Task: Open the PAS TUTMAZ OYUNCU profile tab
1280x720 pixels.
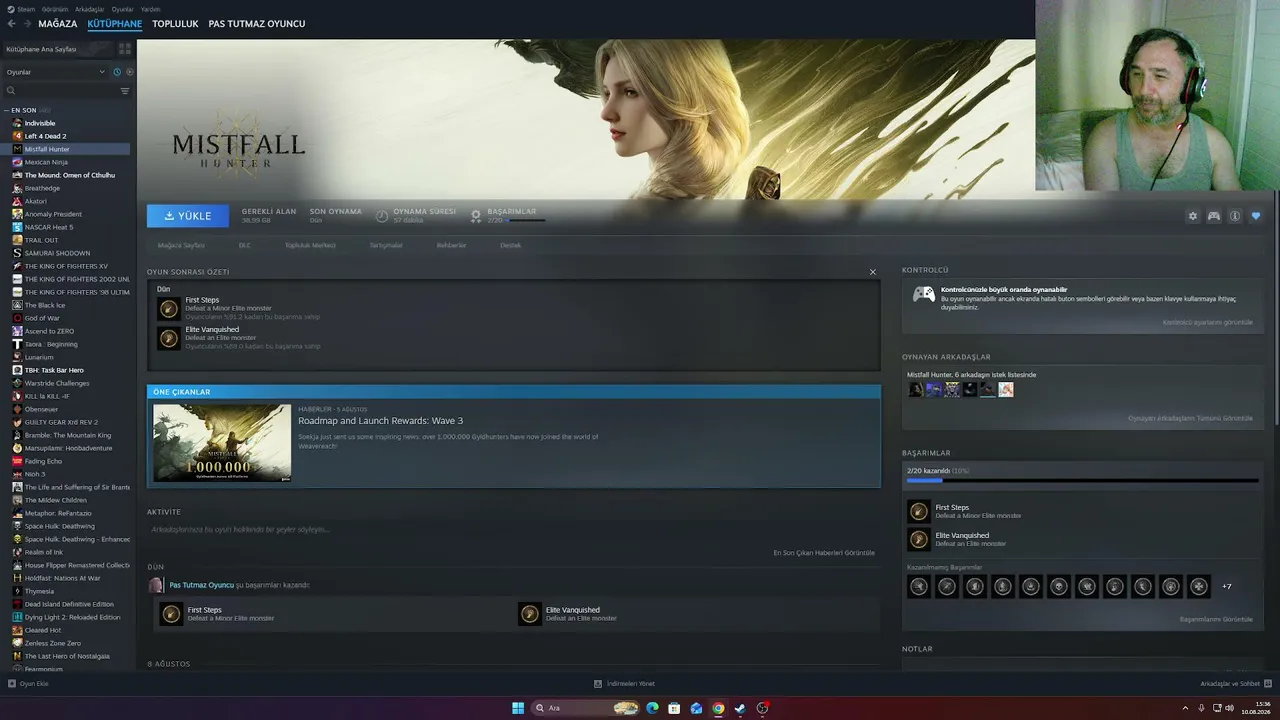Action: click(257, 24)
